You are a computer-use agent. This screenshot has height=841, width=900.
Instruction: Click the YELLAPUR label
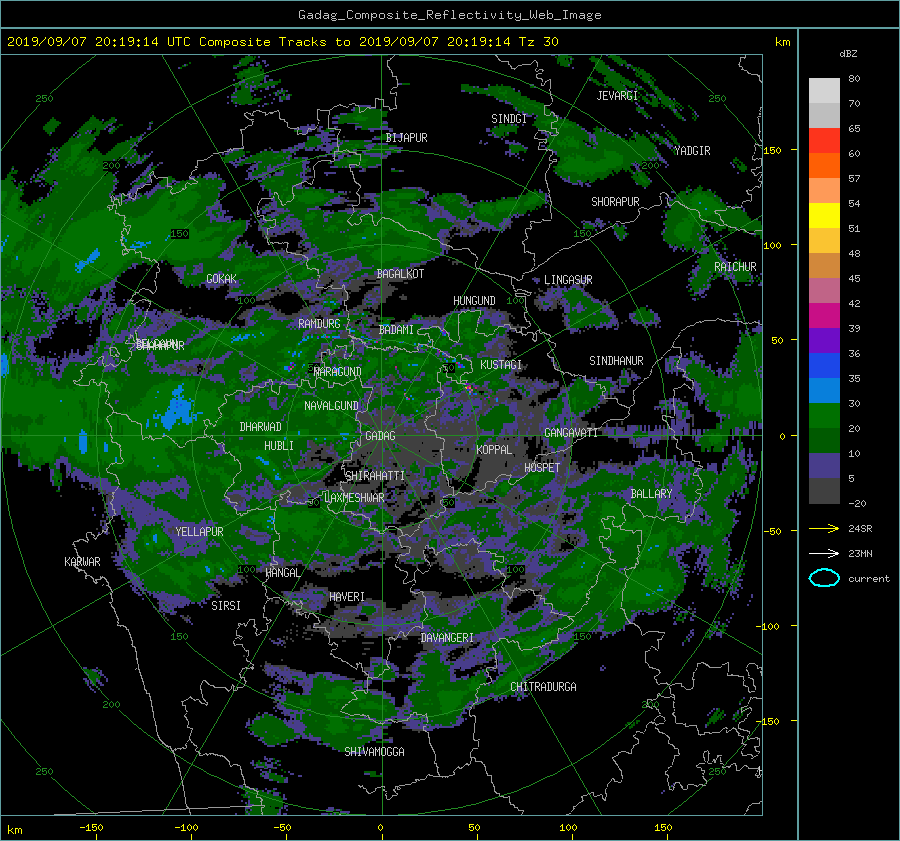[x=199, y=532]
